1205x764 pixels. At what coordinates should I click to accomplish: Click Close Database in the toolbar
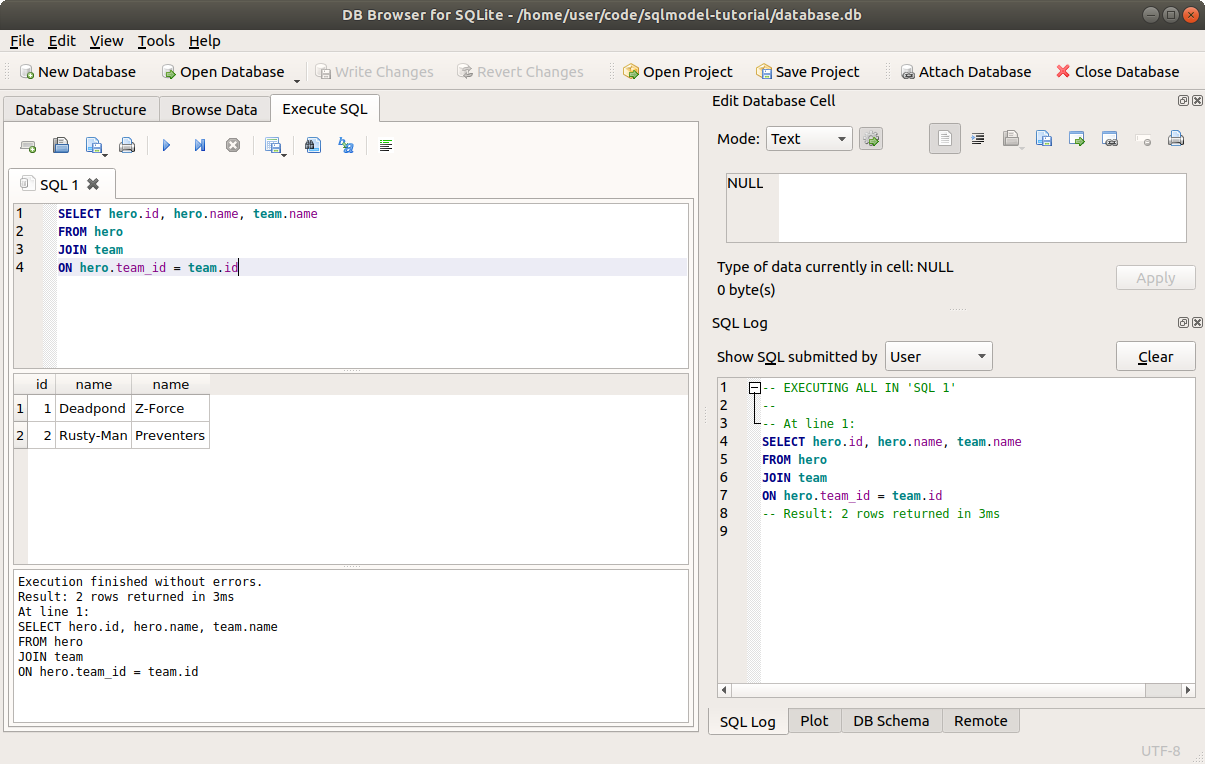click(x=1117, y=72)
